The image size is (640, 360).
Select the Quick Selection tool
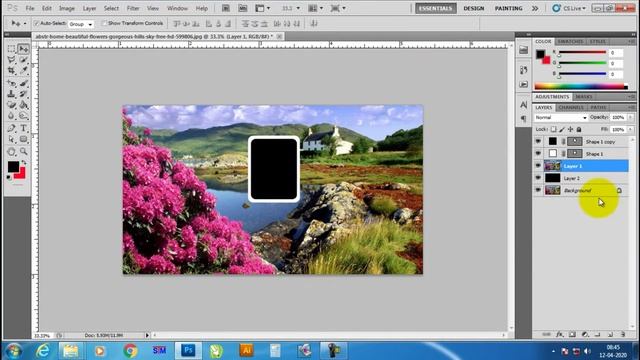coord(23,60)
